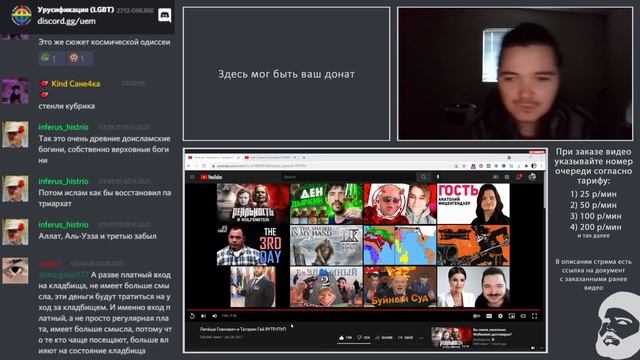640x360 pixels.
Task: Like the video with thumbs up
Action: coord(345,338)
